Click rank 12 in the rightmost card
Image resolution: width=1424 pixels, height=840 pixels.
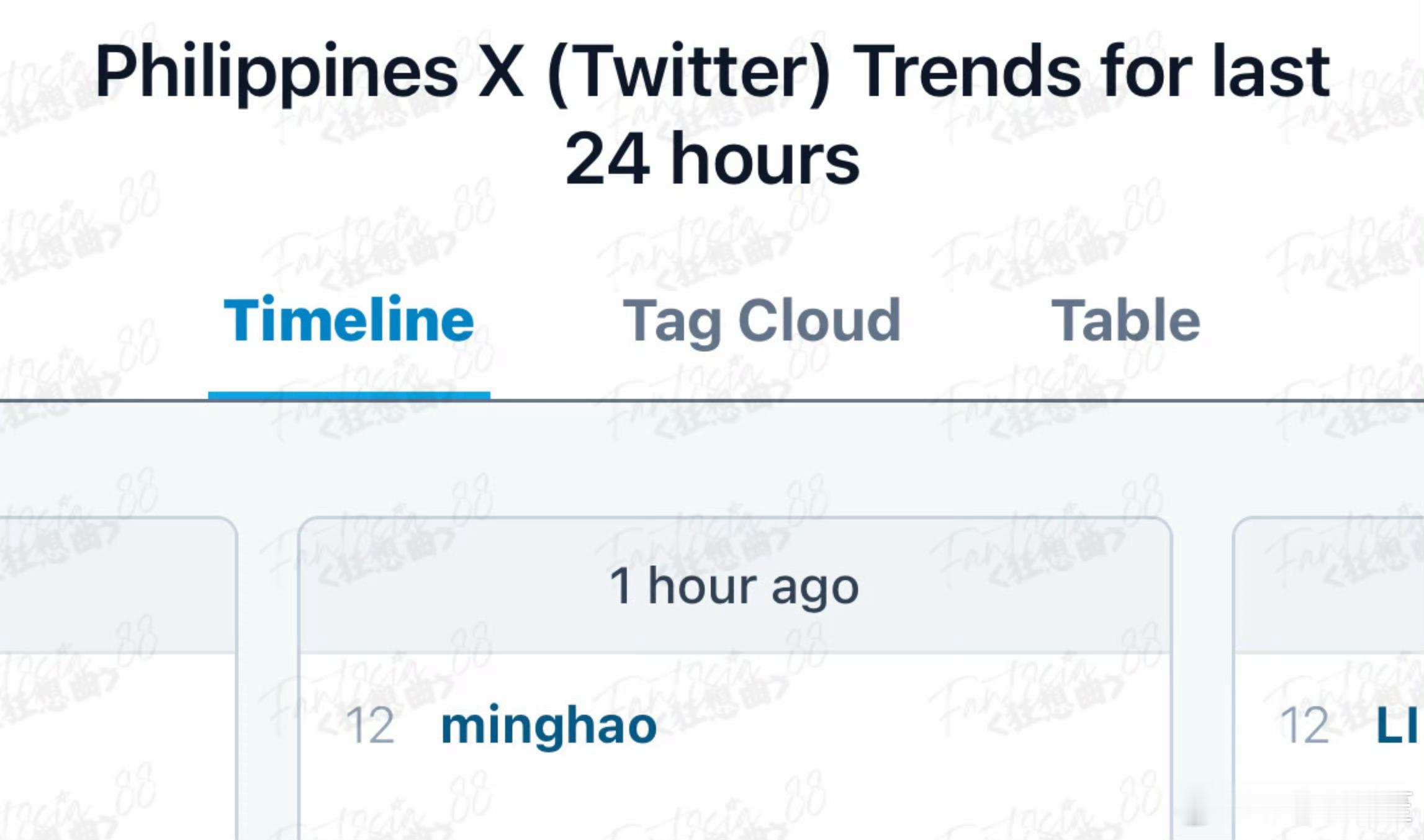click(x=1305, y=725)
